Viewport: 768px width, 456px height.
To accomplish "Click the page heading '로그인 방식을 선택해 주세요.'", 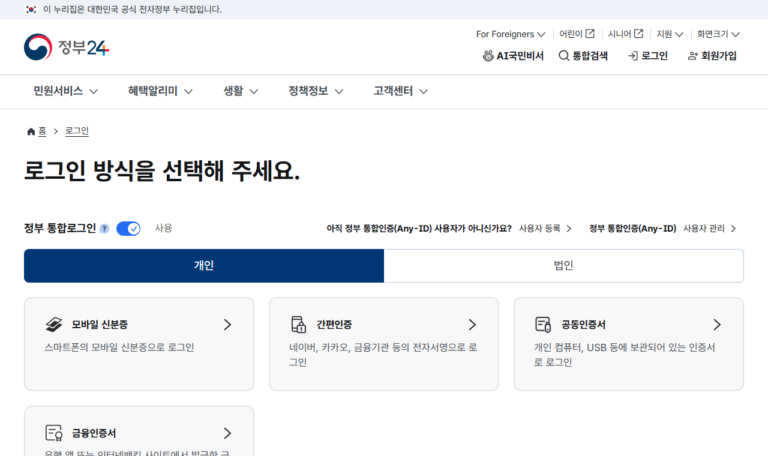I will pos(162,171).
